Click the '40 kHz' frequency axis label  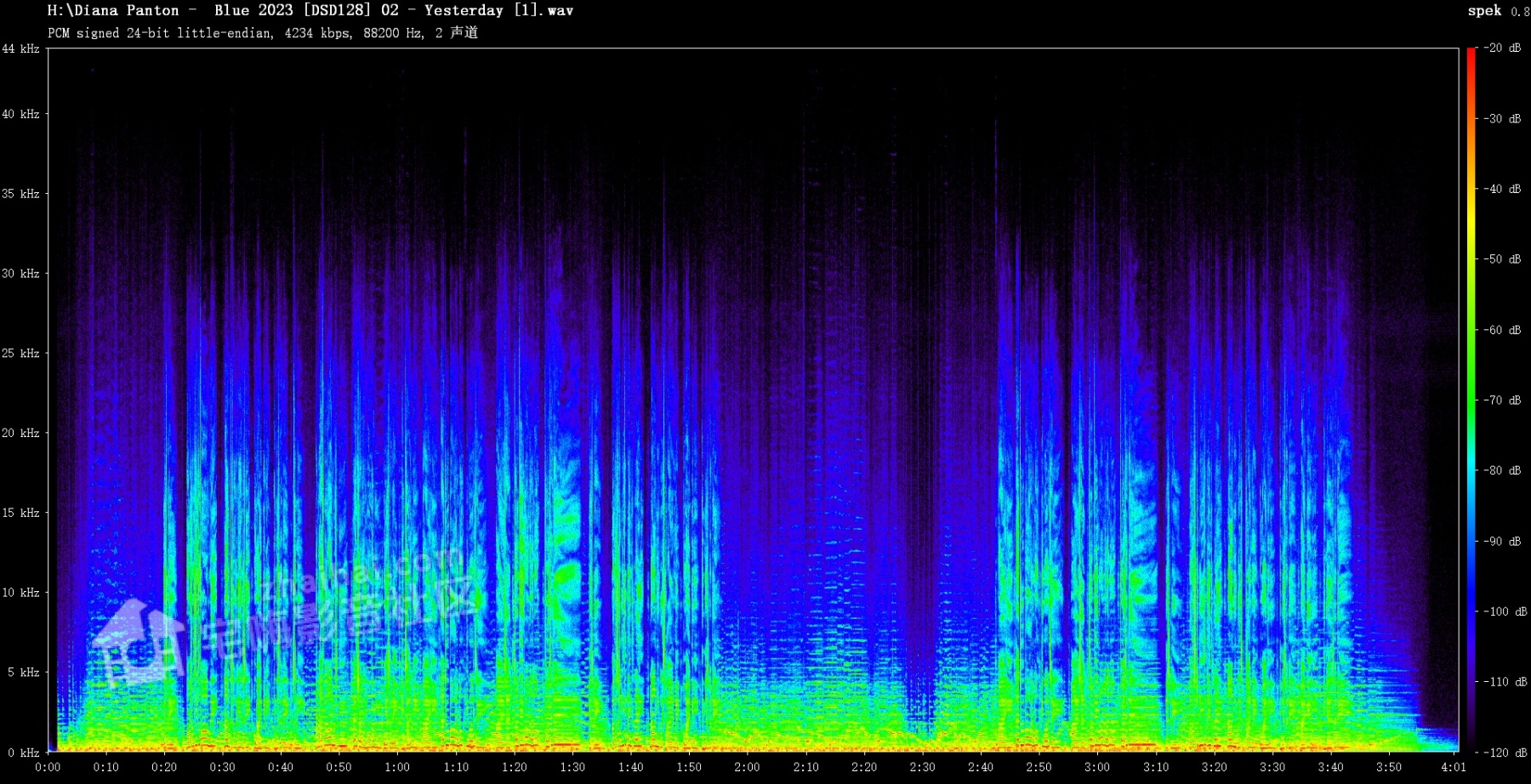[x=20, y=114]
